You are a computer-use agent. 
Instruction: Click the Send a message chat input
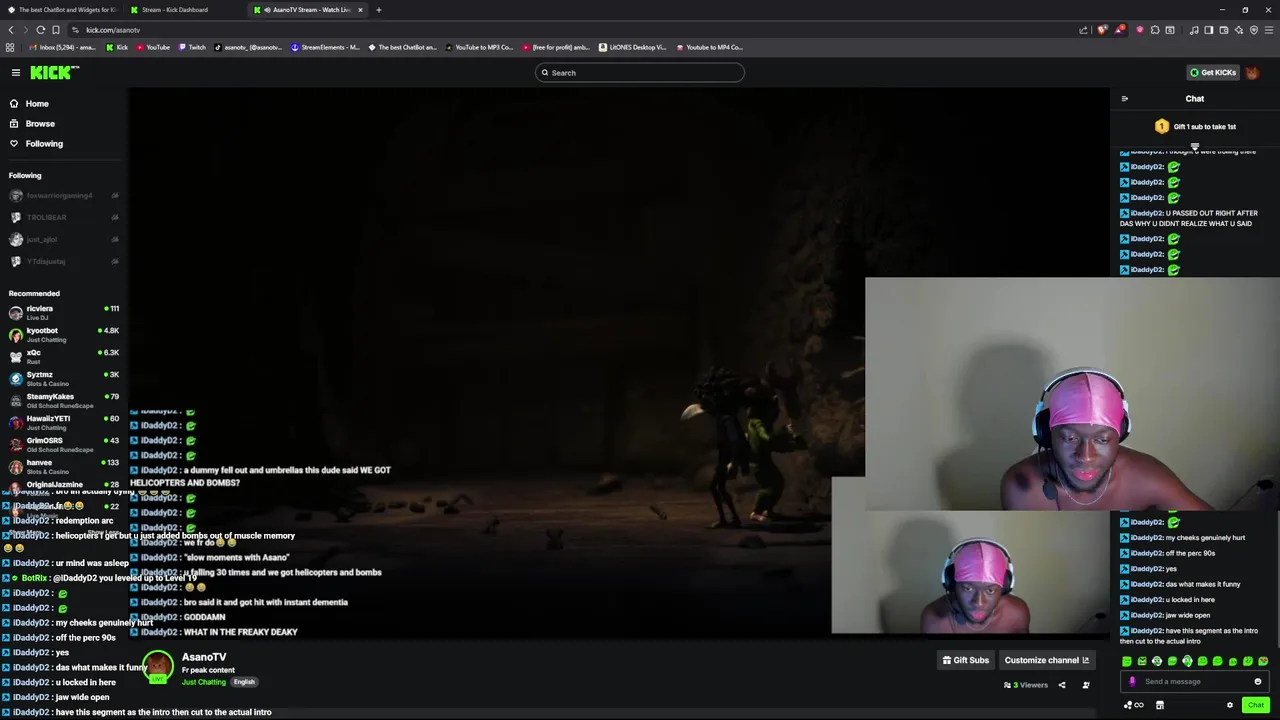1195,682
